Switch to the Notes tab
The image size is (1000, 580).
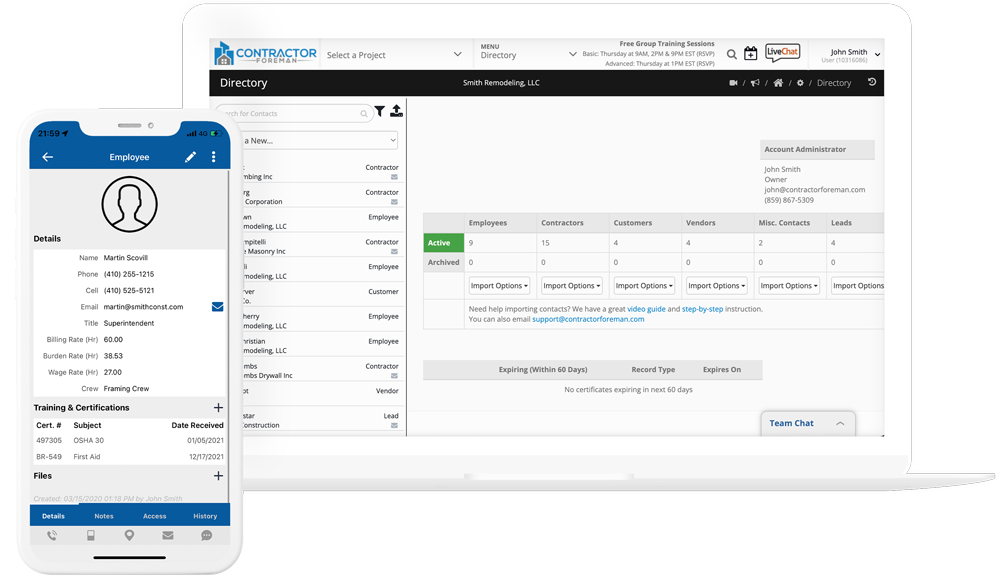(104, 516)
